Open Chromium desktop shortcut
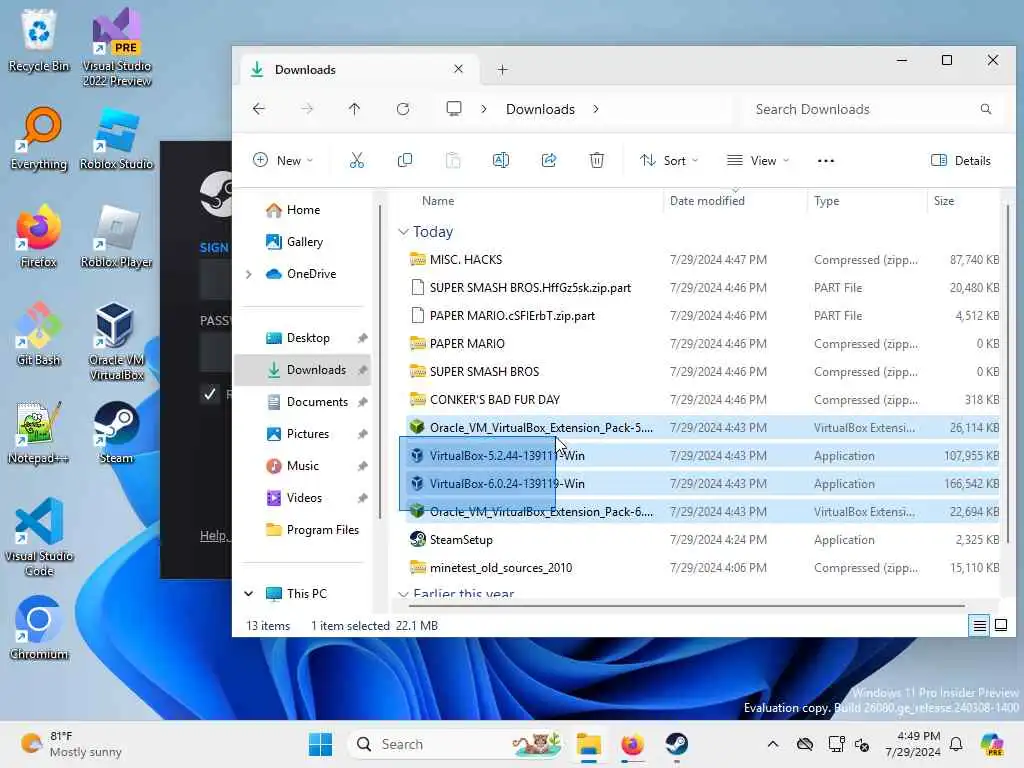The width and height of the screenshot is (1024, 768). pyautogui.click(x=39, y=628)
